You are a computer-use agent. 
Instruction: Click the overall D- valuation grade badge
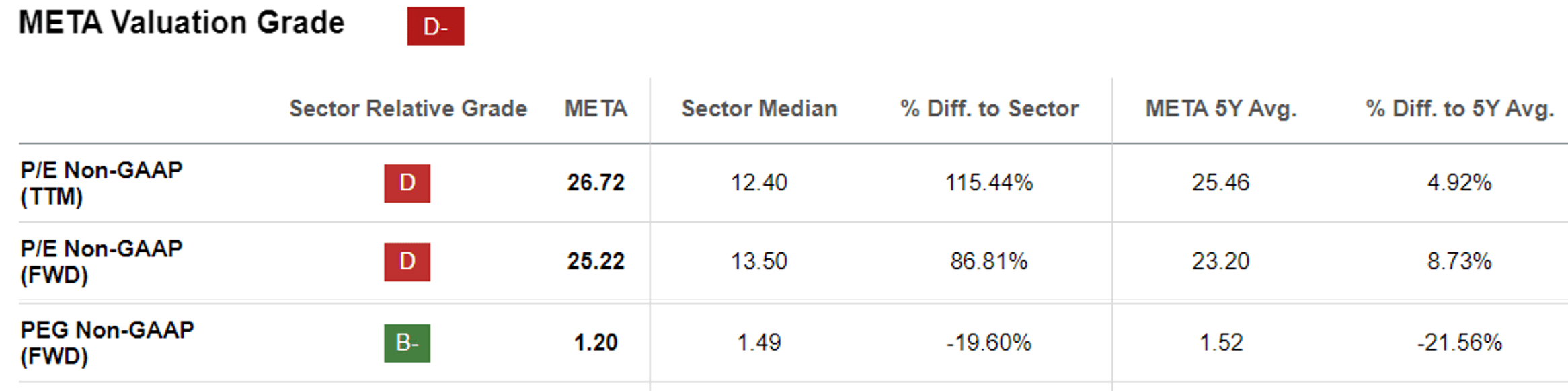click(x=435, y=26)
